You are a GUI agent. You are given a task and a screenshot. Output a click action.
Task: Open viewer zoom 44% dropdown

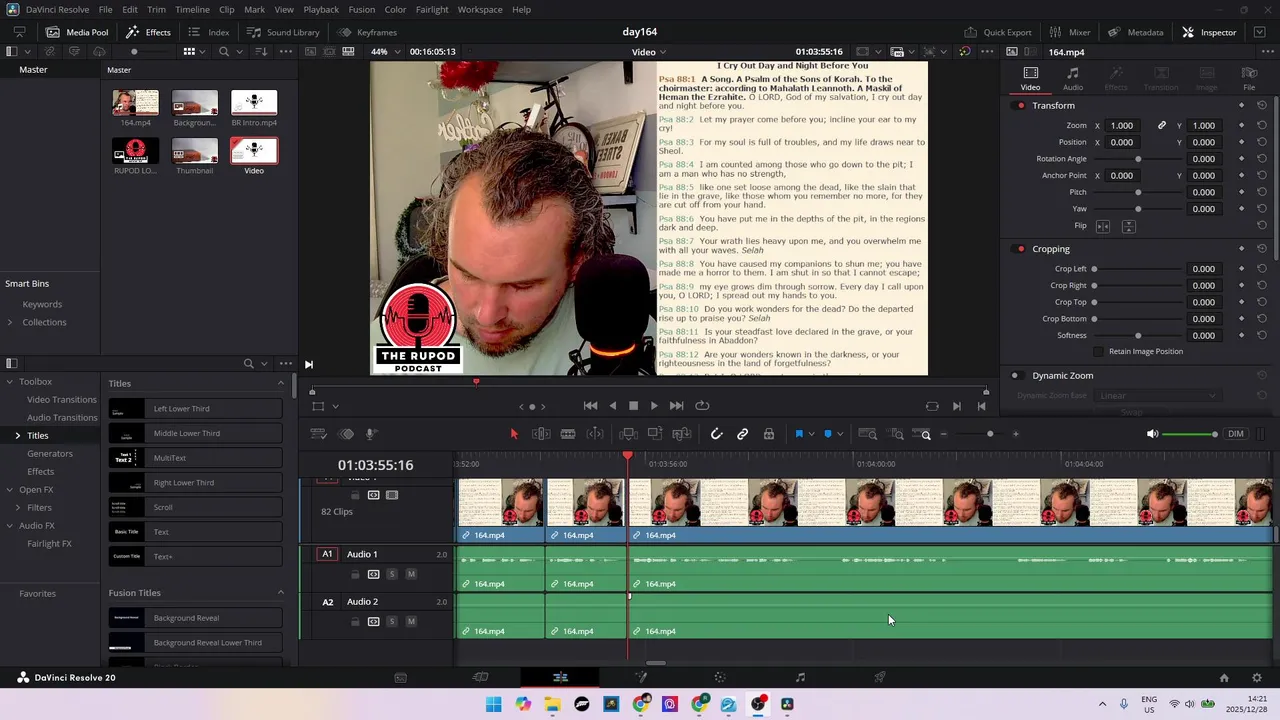[385, 52]
